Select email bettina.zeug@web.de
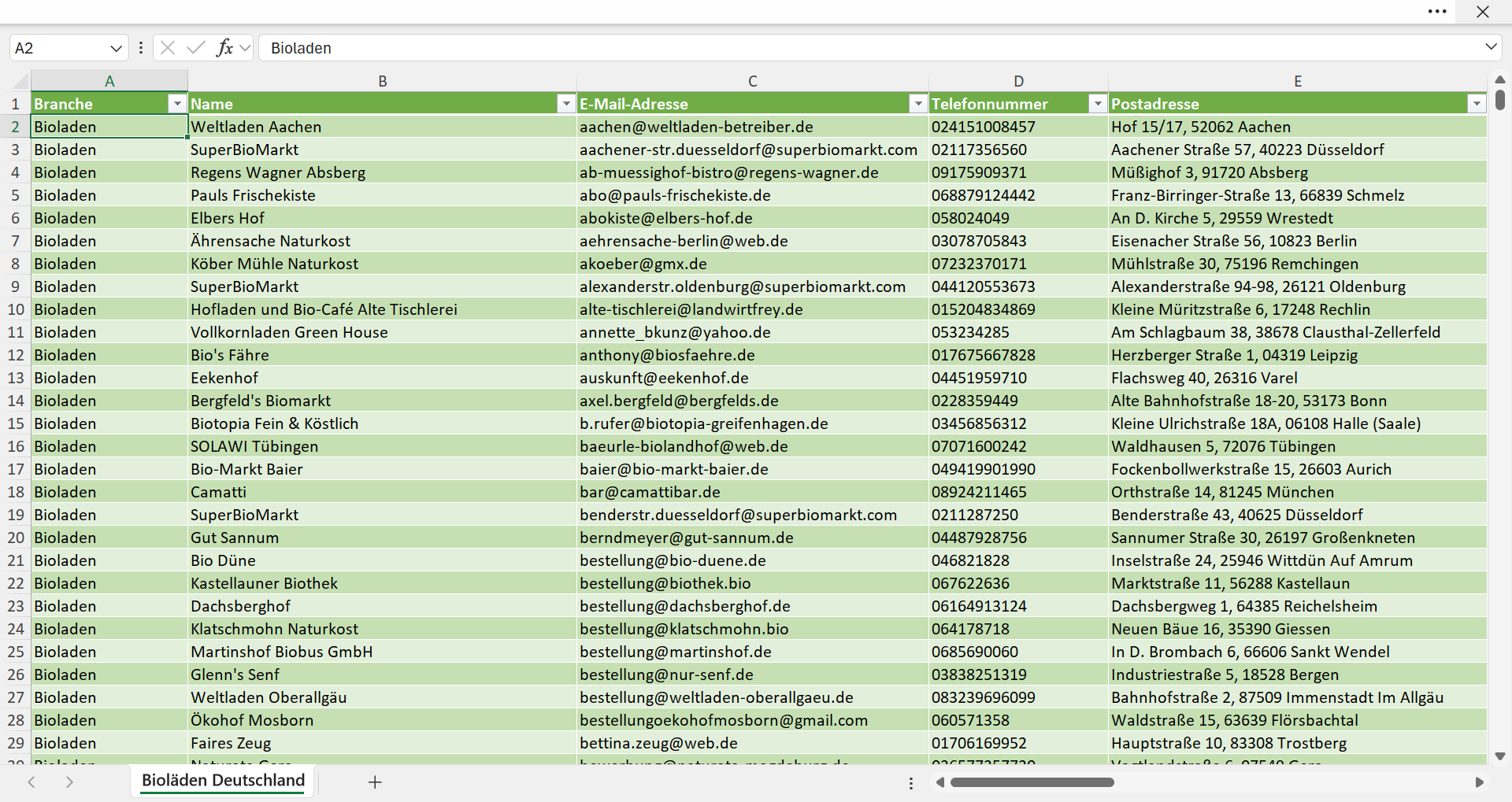This screenshot has width=1512, height=802. point(753,743)
